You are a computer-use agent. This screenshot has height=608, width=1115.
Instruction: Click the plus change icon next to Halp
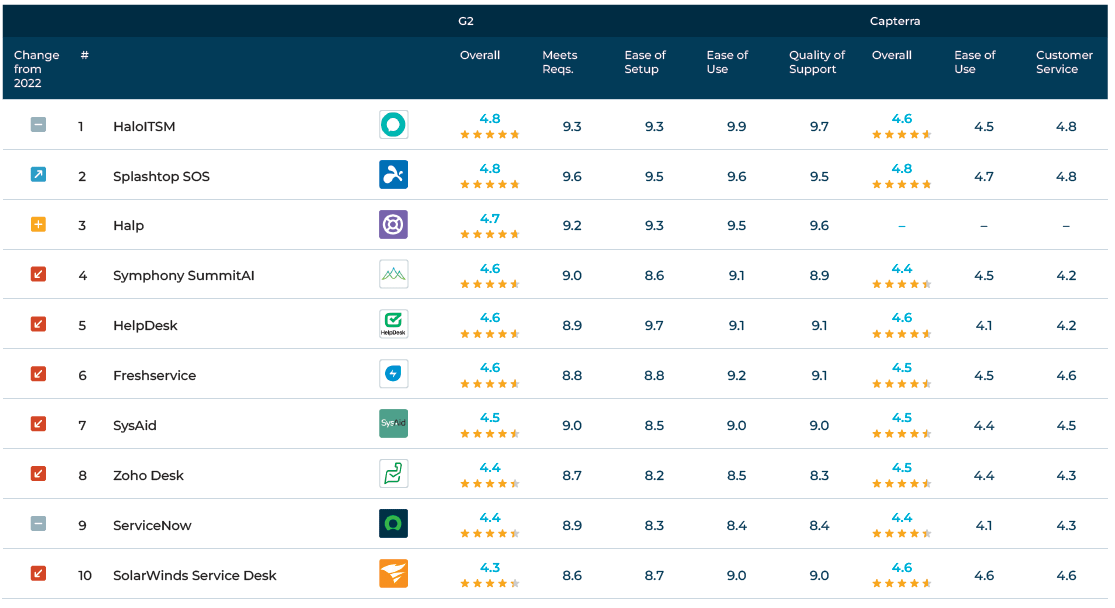coord(38,225)
